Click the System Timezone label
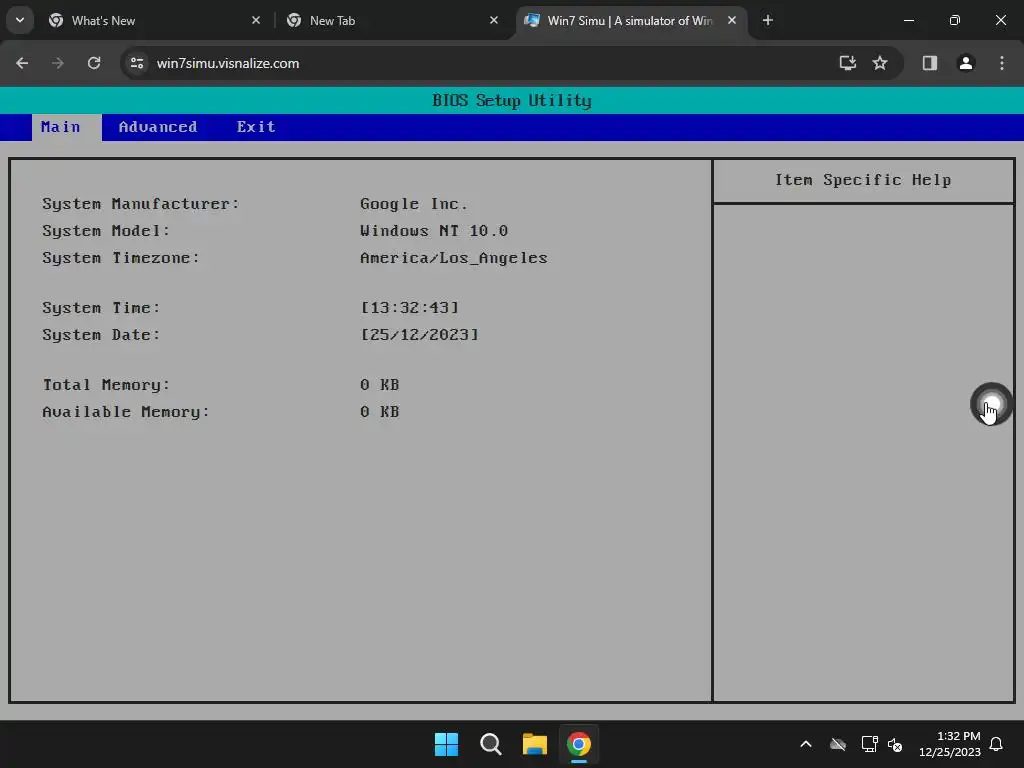Viewport: 1024px width, 768px height. pyautogui.click(x=121, y=259)
